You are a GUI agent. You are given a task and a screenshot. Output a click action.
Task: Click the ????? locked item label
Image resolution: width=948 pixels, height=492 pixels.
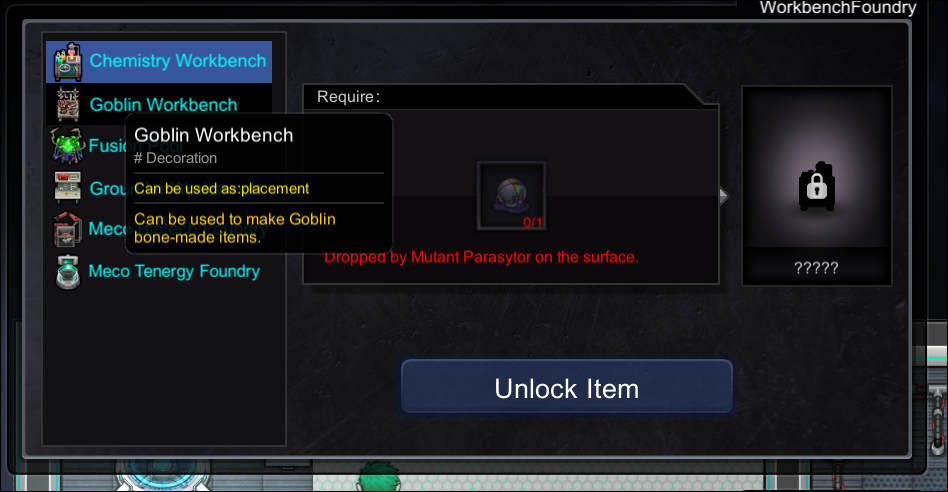coord(816,268)
